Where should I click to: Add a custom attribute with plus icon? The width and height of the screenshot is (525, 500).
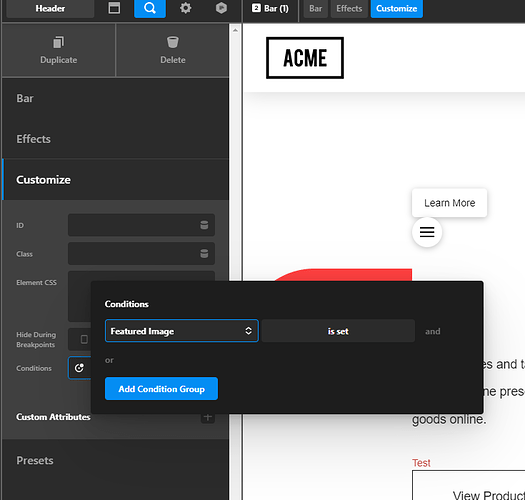208,417
